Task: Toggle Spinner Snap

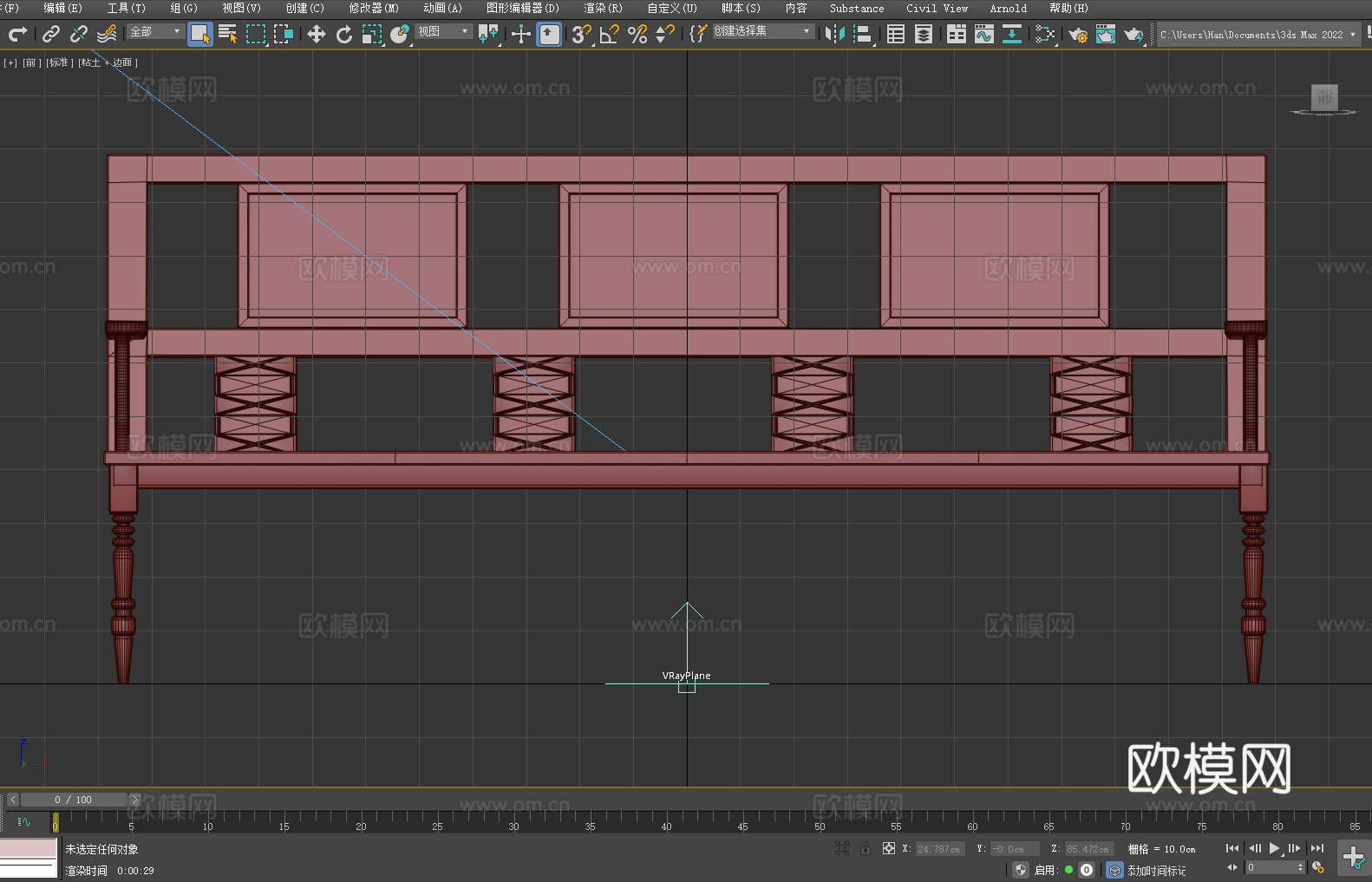Action: [x=665, y=34]
